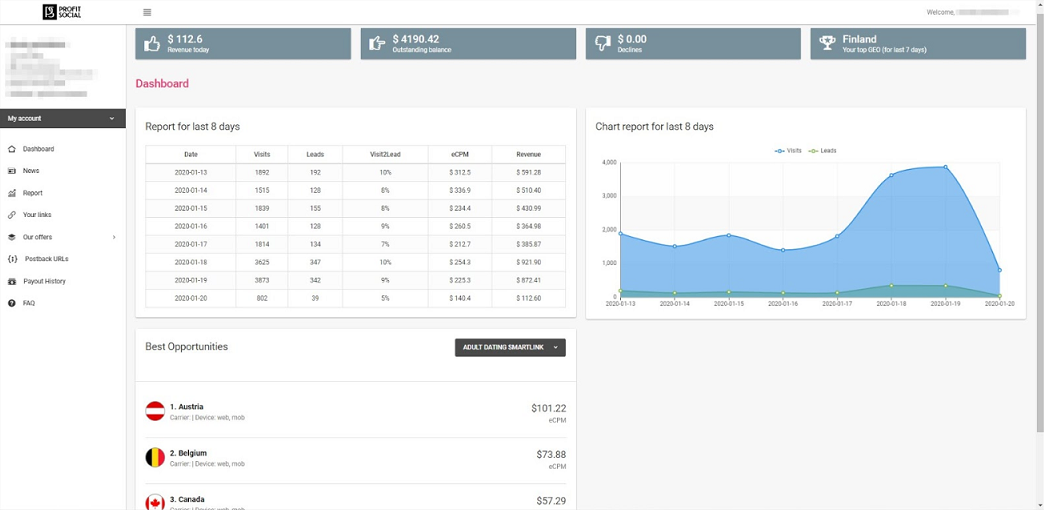The height and width of the screenshot is (510, 1044).
Task: Select 2. Belgium in Best Opportunities
Action: click(356, 458)
